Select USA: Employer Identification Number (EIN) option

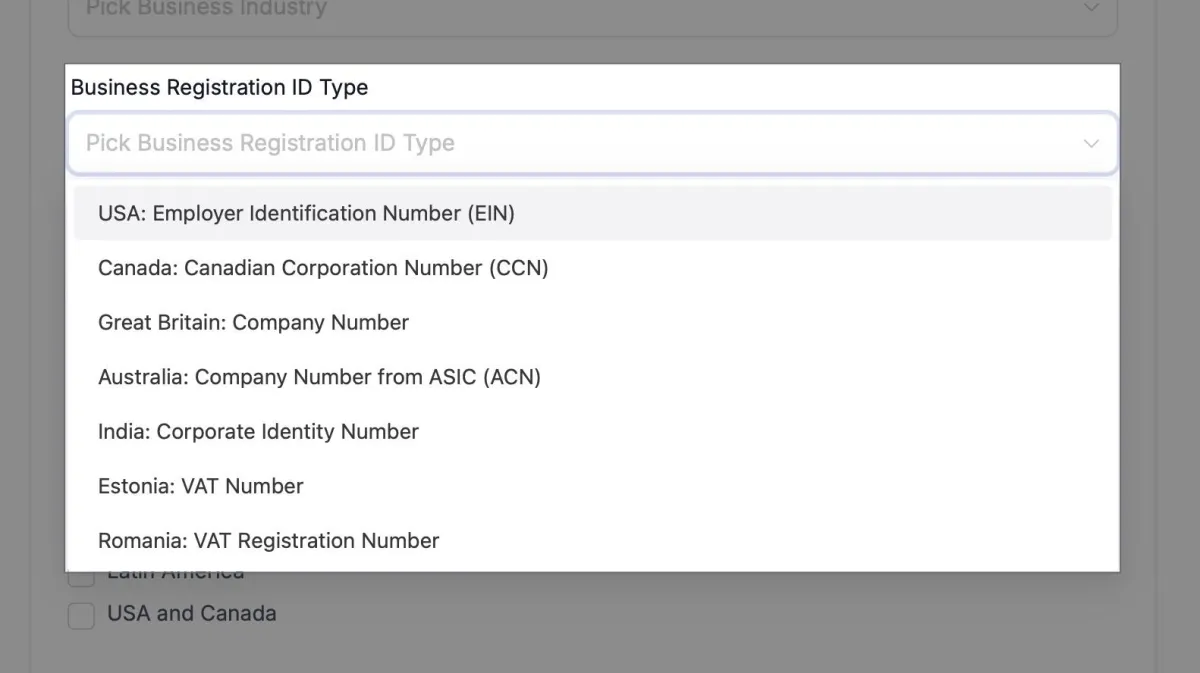click(x=592, y=213)
